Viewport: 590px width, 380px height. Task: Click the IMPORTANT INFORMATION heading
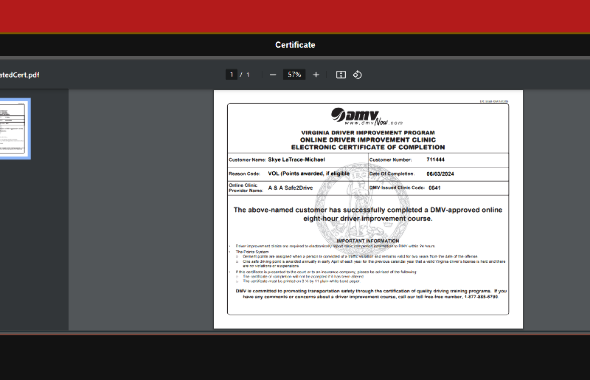coord(368,241)
